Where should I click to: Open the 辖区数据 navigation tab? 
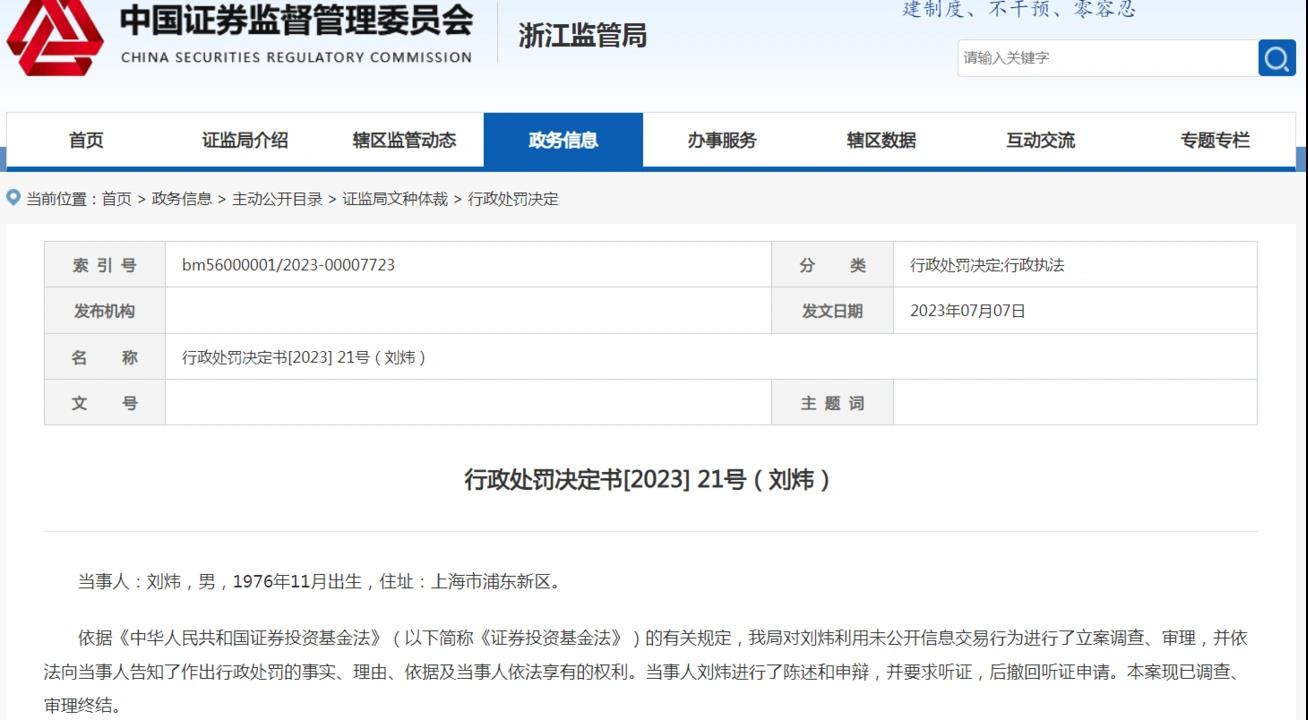881,140
